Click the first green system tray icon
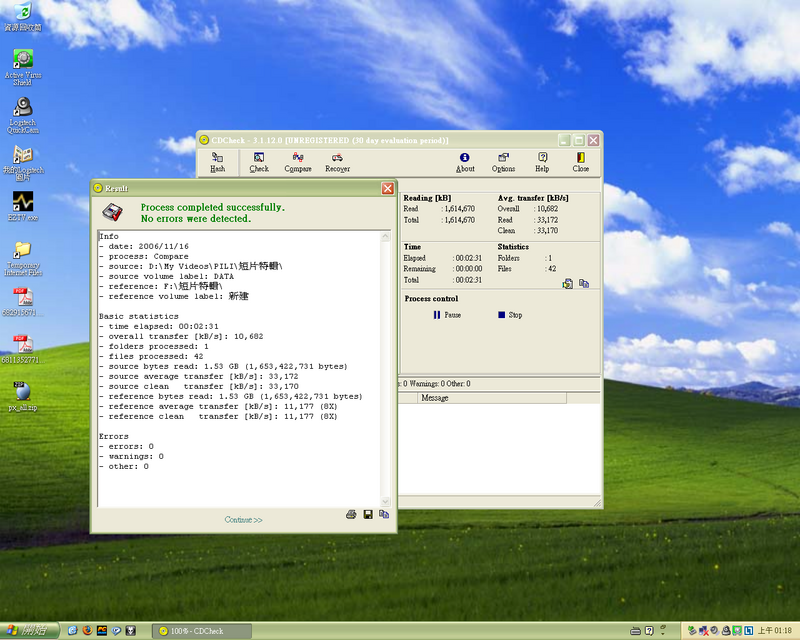This screenshot has width=800, height=640. coord(692,631)
